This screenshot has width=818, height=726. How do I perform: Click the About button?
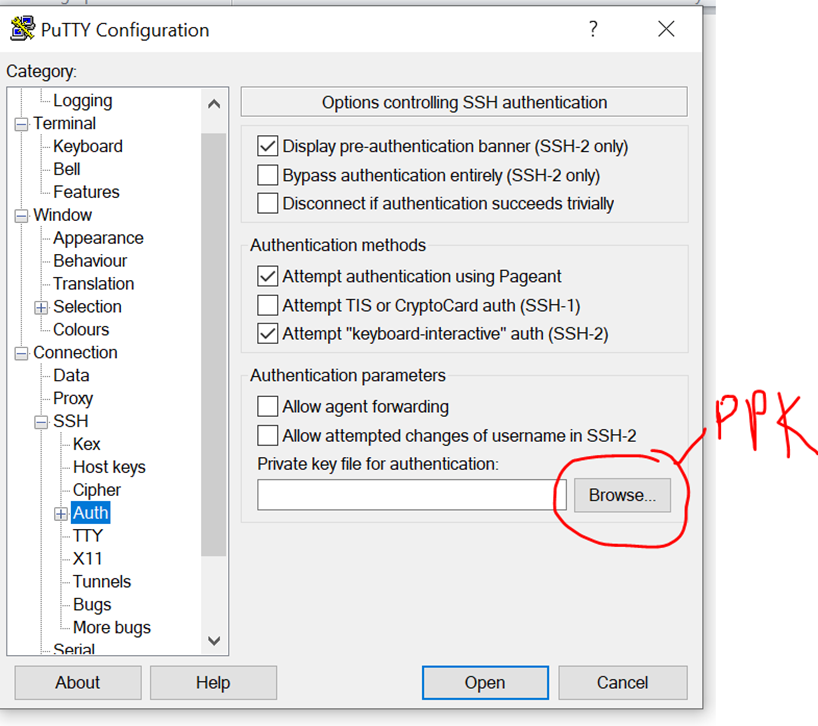click(x=78, y=683)
